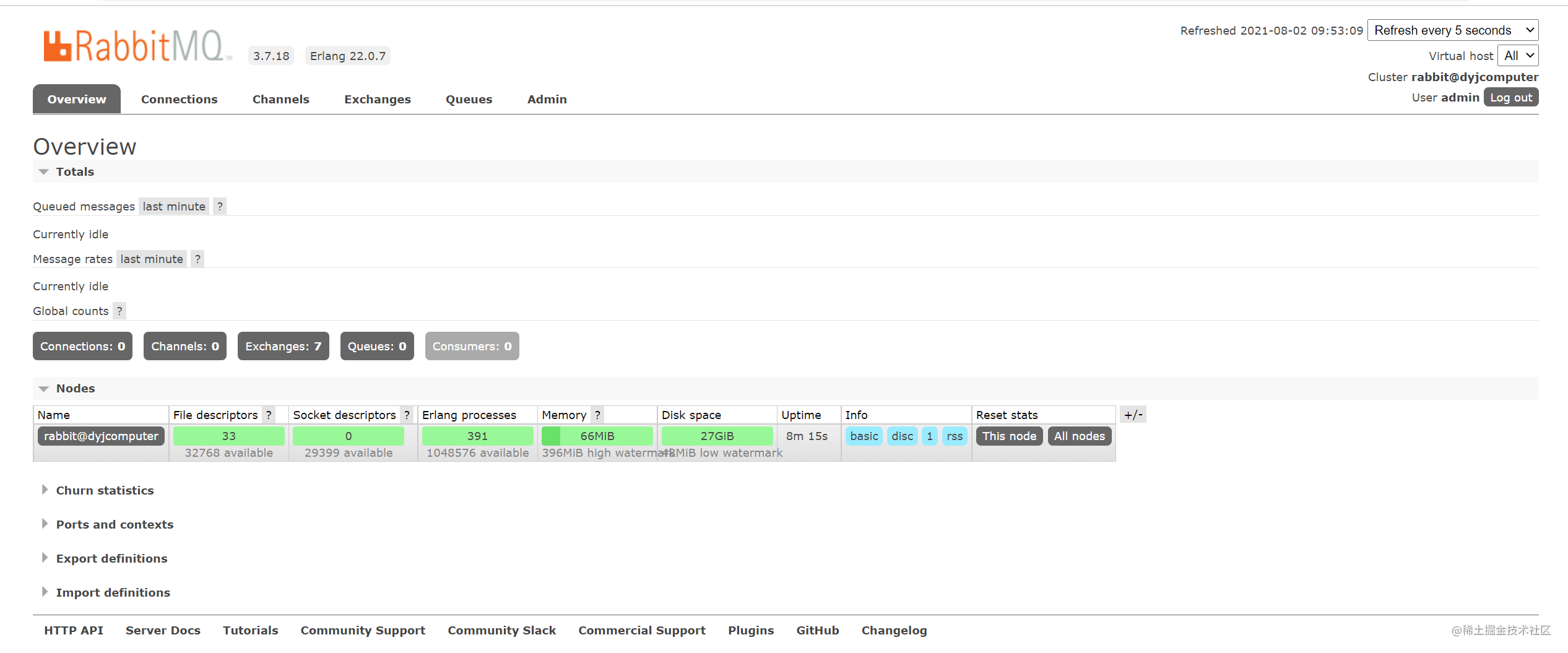1568x653 pixels.
Task: Click the 1048576 available text
Action: (x=478, y=452)
